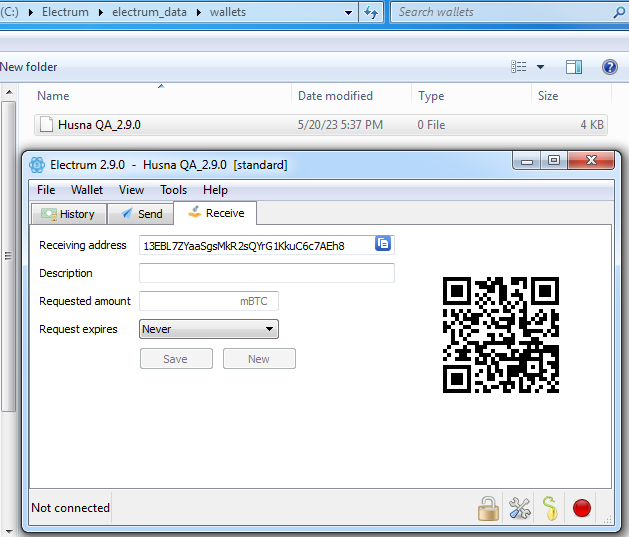
Task: Open the Help menu
Action: click(215, 190)
